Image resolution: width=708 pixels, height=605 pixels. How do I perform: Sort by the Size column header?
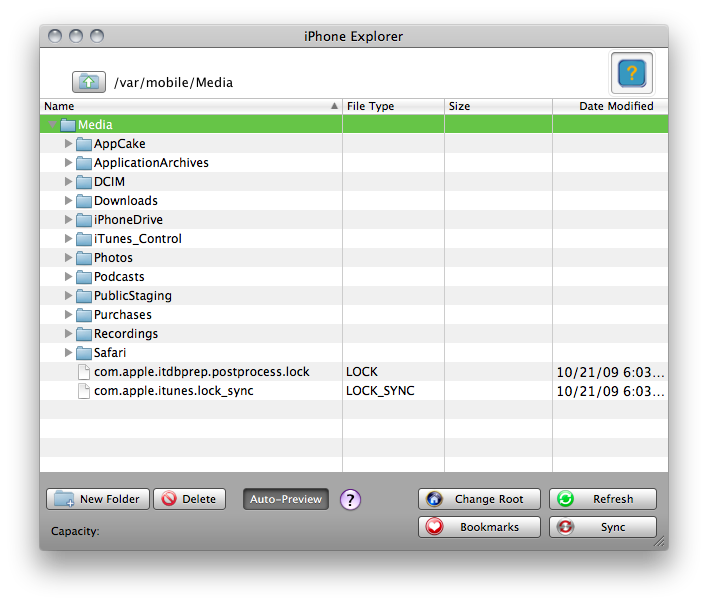coord(498,106)
